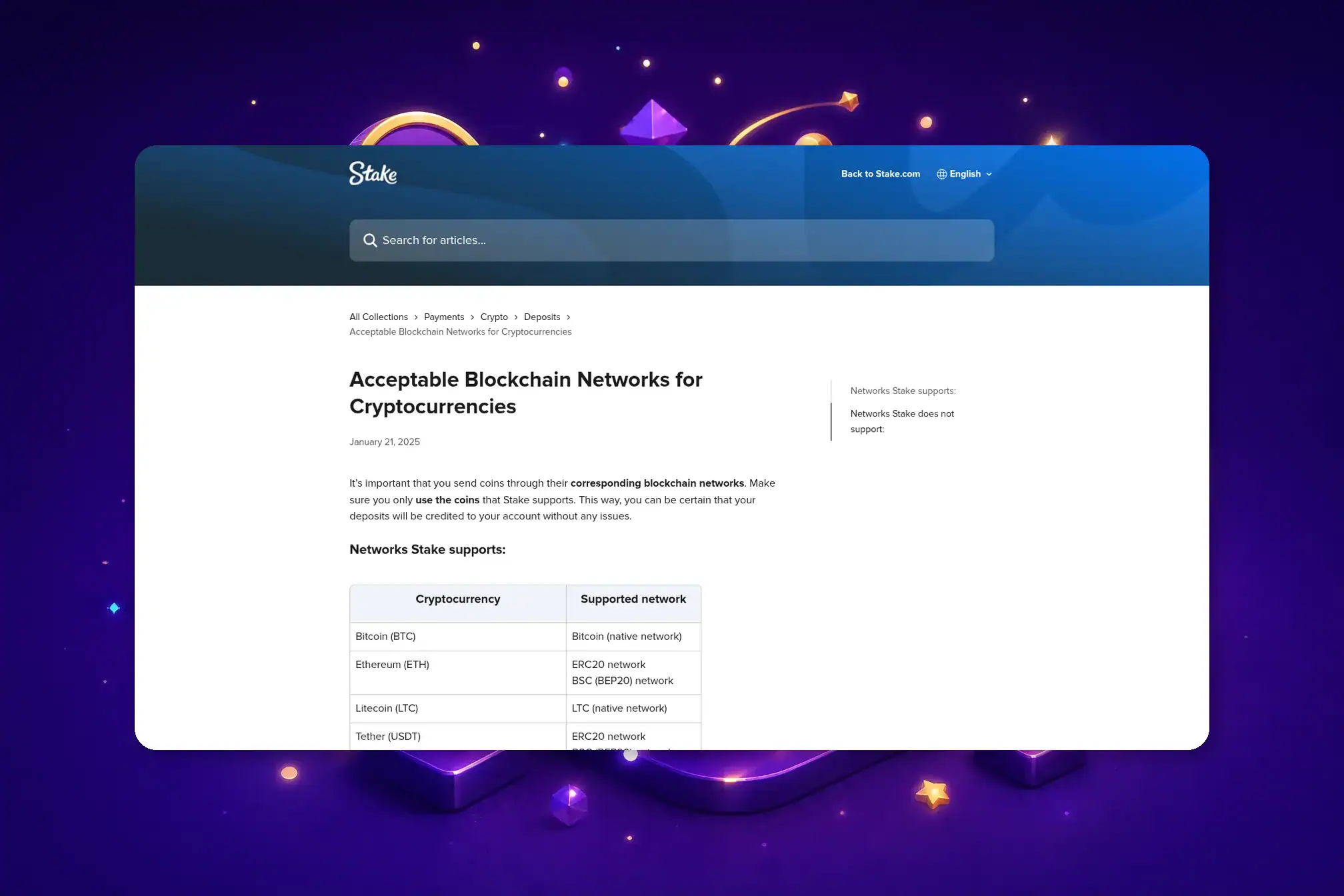Click the Cryptocurrency column header
This screenshot has width=1344, height=896.
[x=458, y=603]
